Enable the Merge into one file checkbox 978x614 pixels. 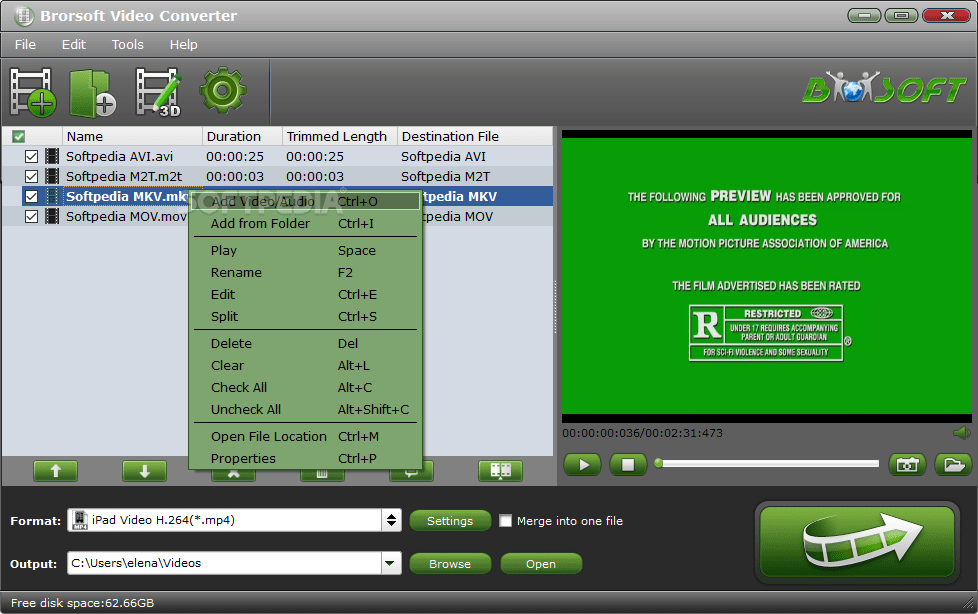tap(505, 520)
